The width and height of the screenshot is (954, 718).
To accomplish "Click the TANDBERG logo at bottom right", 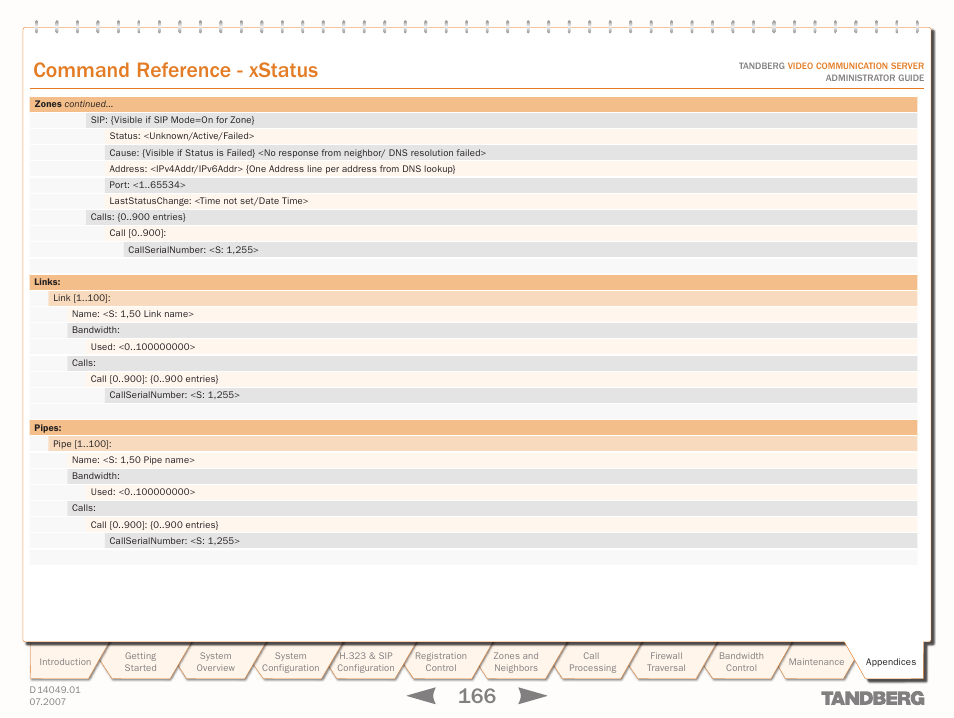I will coord(872,698).
